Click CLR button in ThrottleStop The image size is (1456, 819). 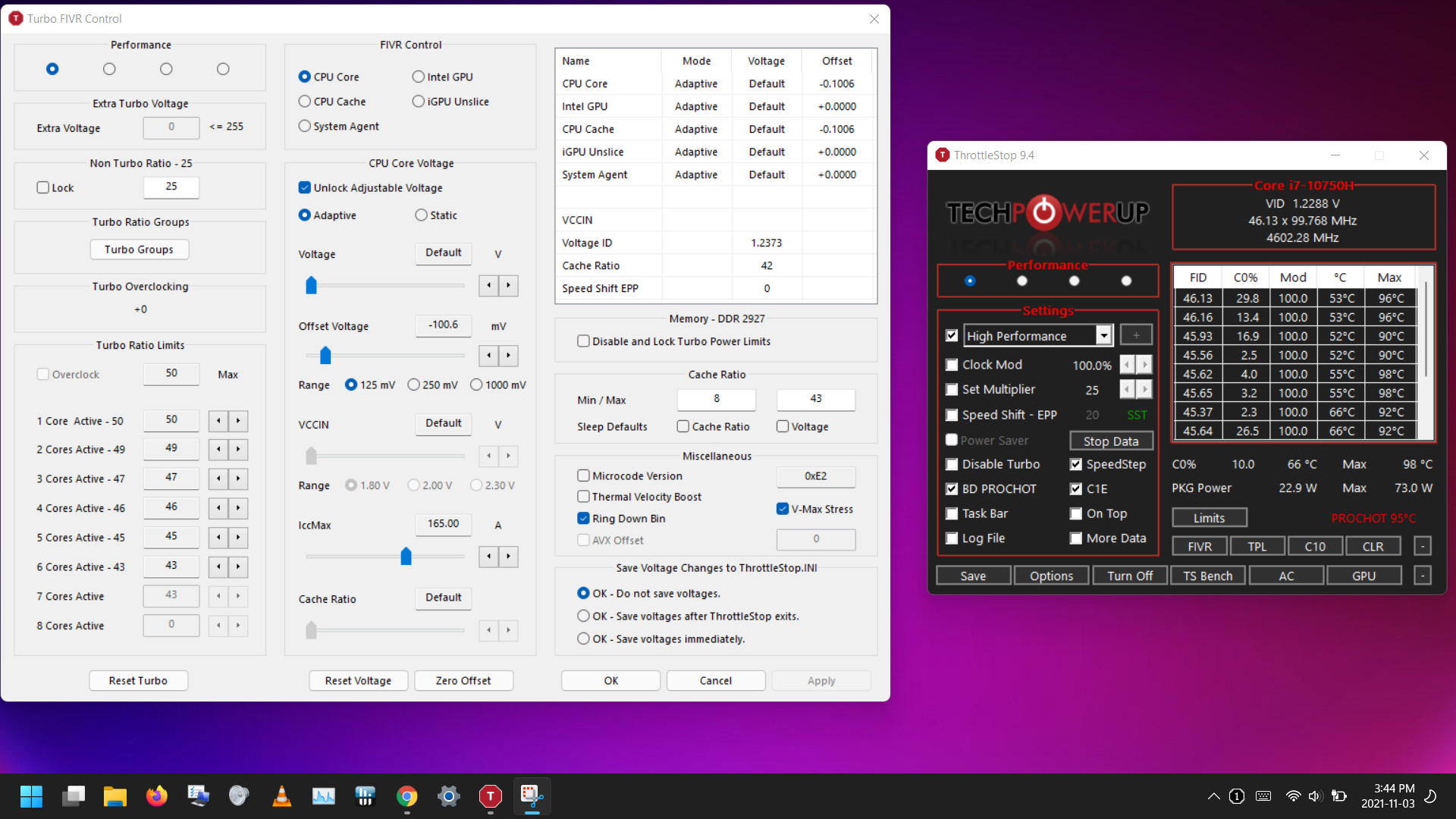pyautogui.click(x=1373, y=546)
